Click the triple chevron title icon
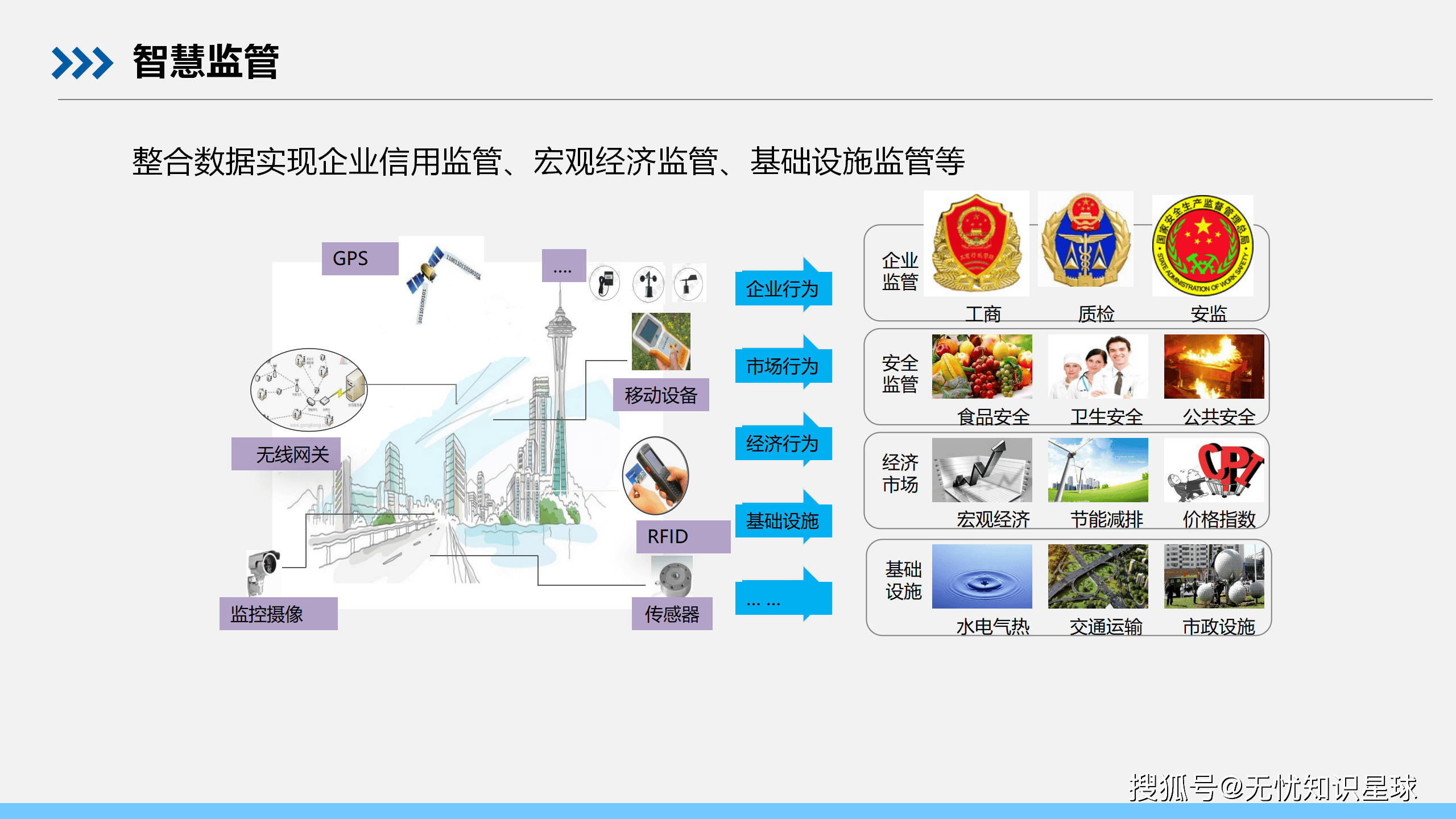1456x819 pixels. (x=82, y=63)
